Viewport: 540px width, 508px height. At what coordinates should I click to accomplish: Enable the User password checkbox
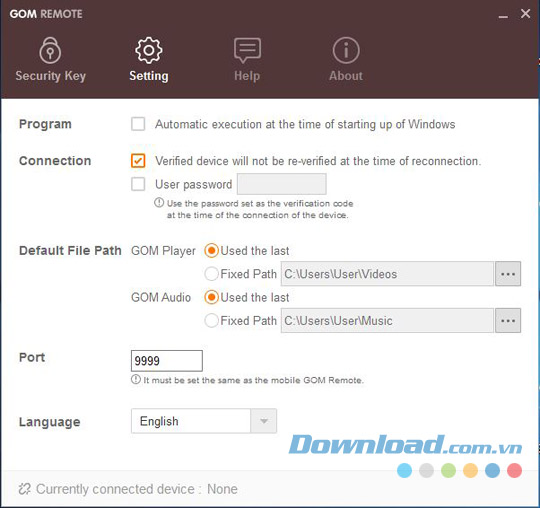(x=138, y=184)
